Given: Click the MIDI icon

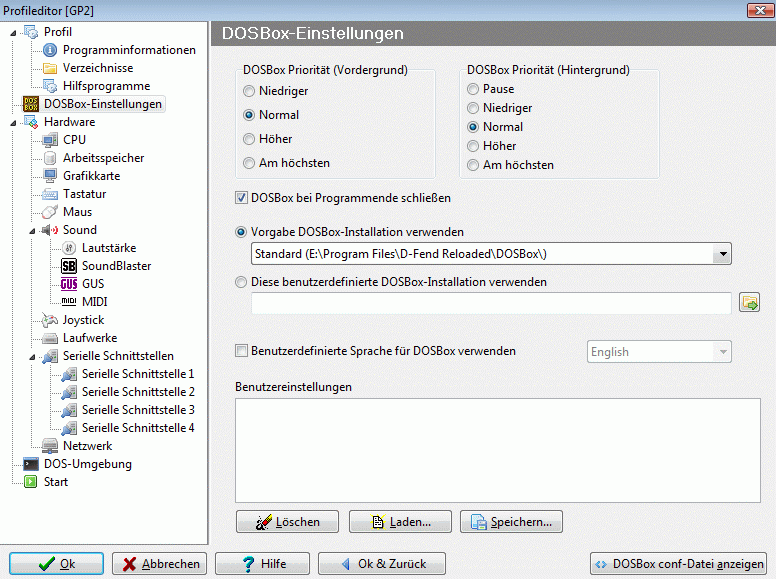Looking at the screenshot, I should point(69,301).
